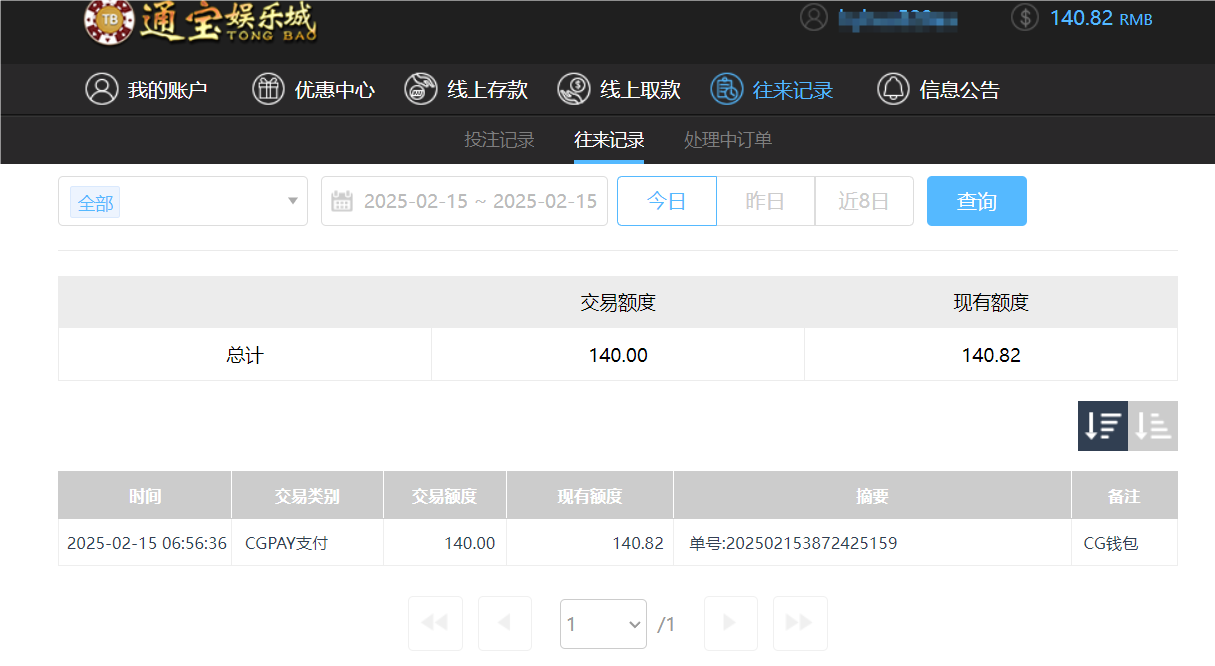
Task: Click 近8日 range option
Action: [x=863, y=200]
